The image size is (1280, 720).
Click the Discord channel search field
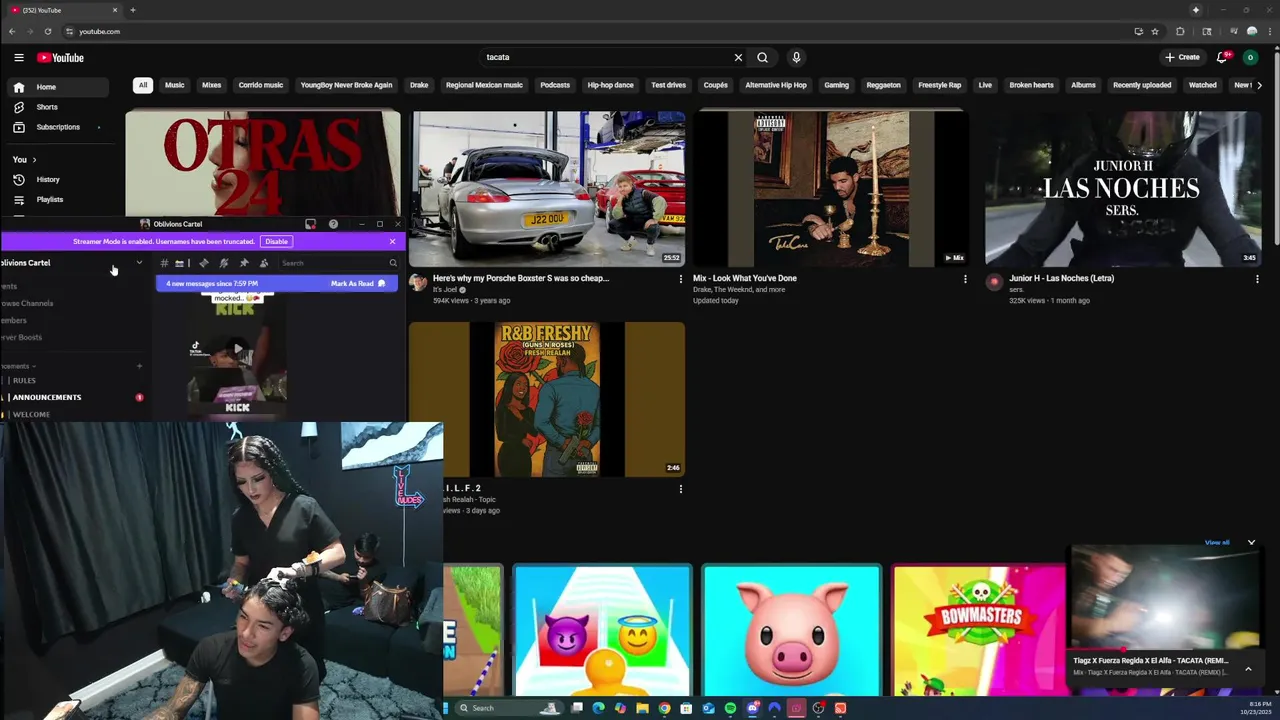pyautogui.click(x=338, y=263)
